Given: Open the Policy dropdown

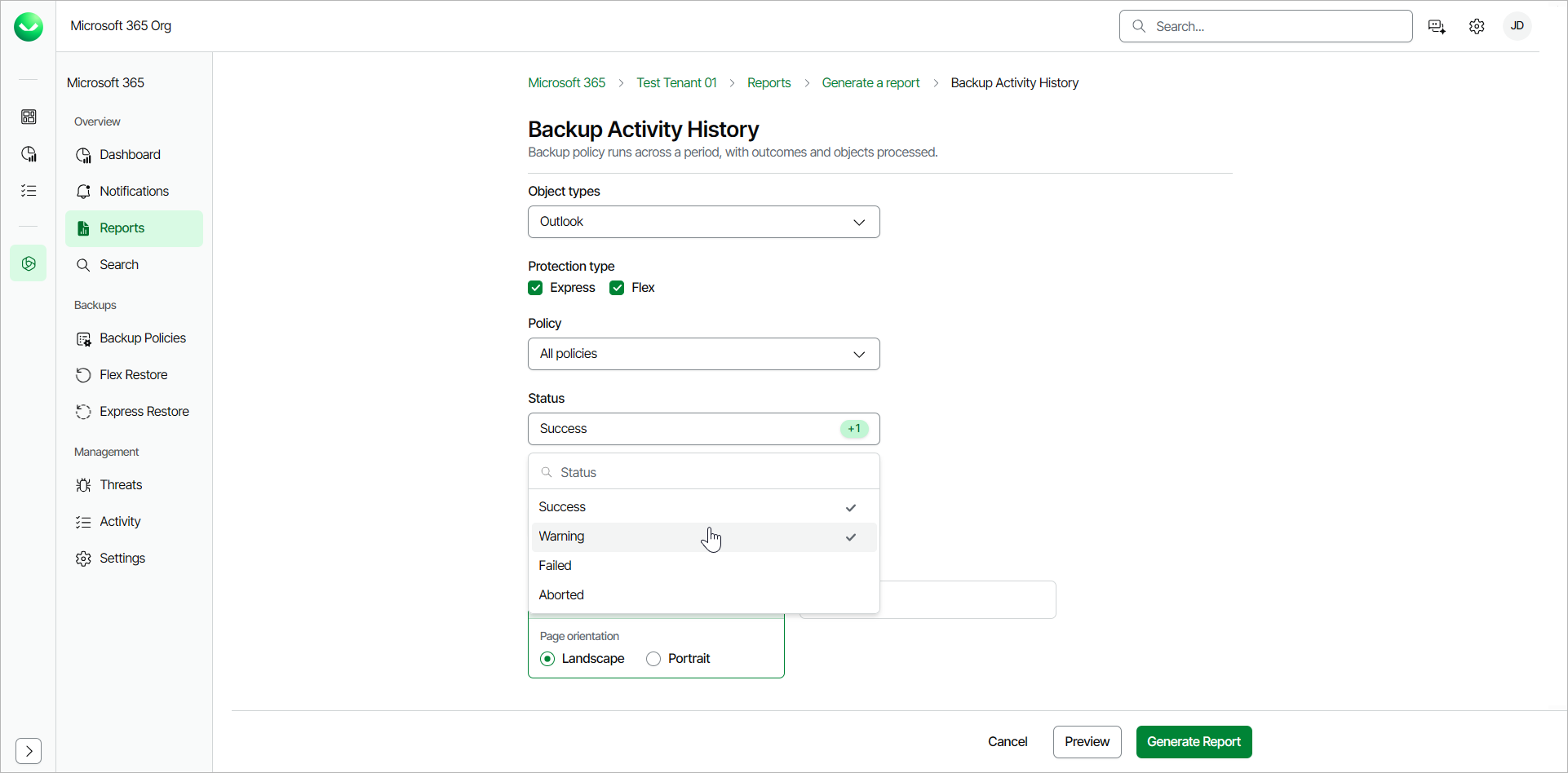Looking at the screenshot, I should pos(704,354).
